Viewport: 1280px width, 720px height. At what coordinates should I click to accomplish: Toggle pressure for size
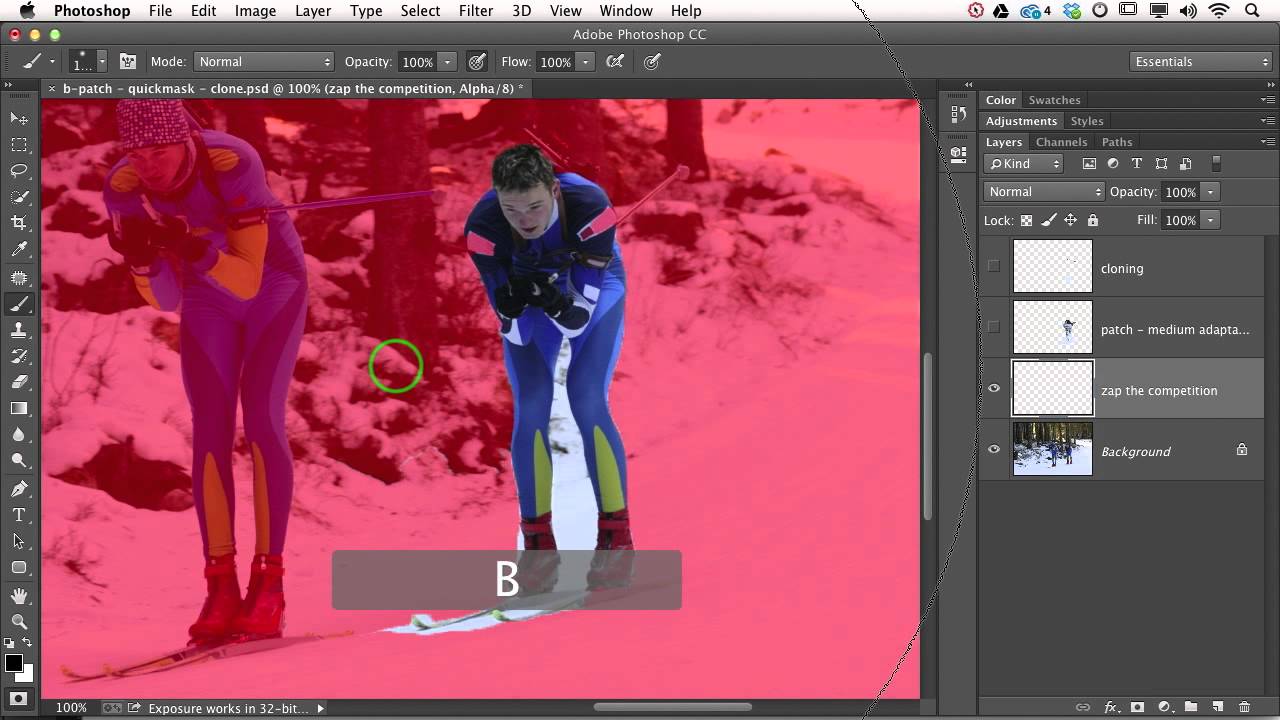[x=652, y=61]
